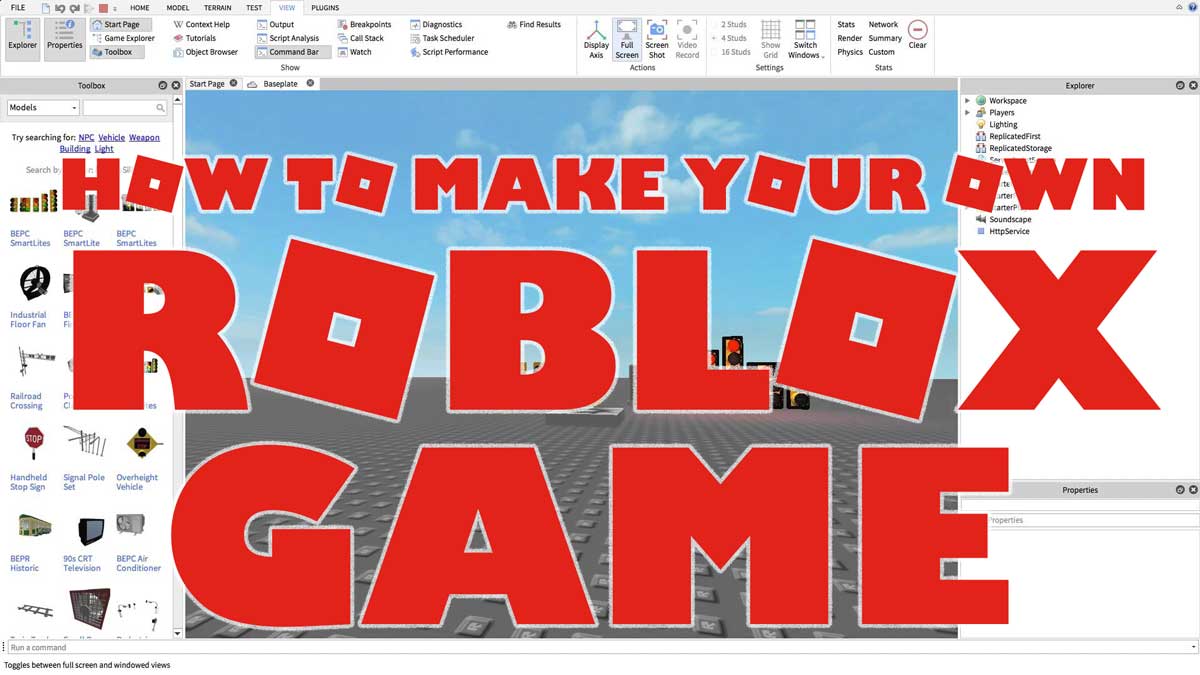Show Stats overlay
This screenshot has width=1200, height=675.
(x=846, y=24)
